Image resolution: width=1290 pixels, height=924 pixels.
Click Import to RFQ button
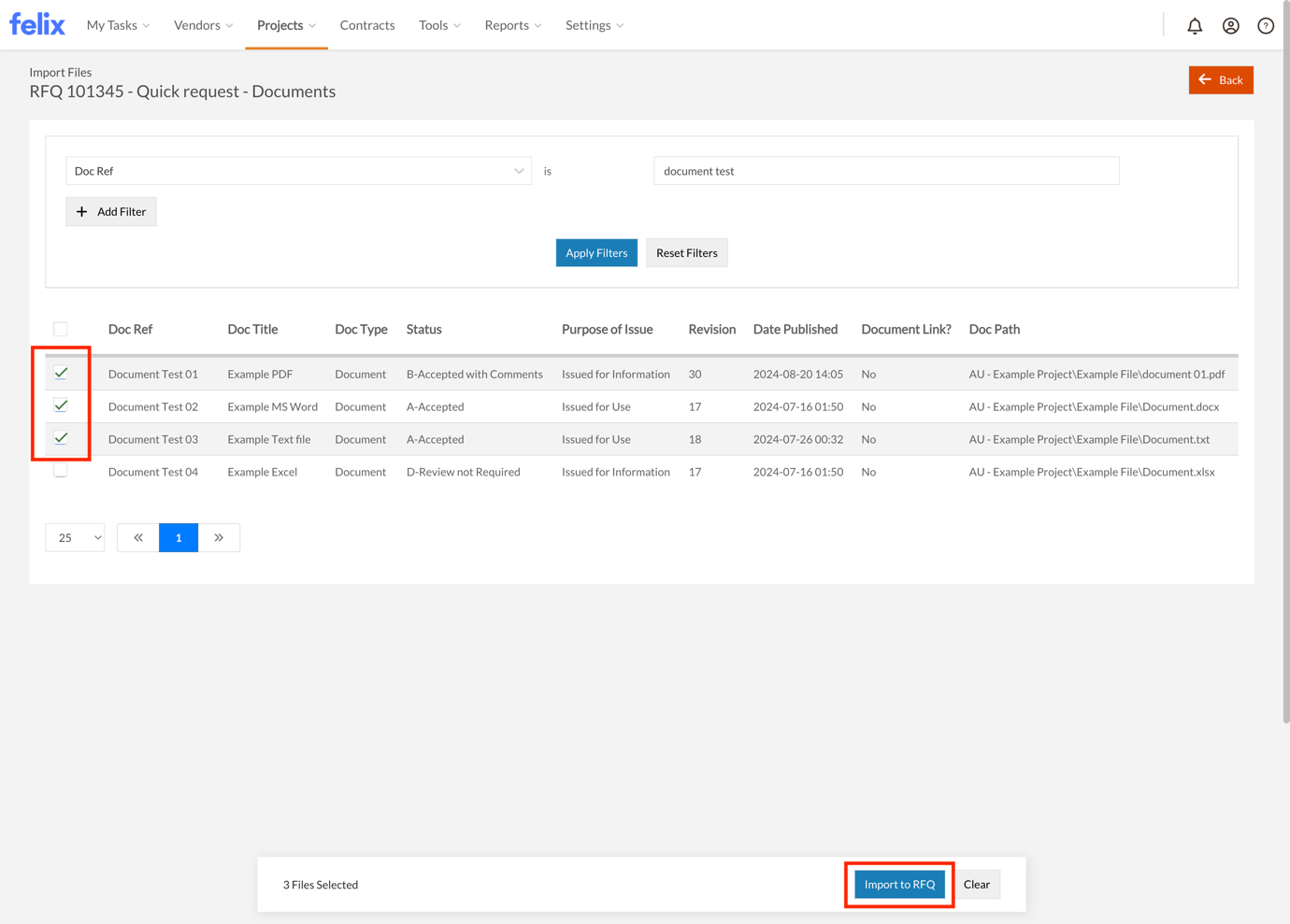(x=899, y=885)
